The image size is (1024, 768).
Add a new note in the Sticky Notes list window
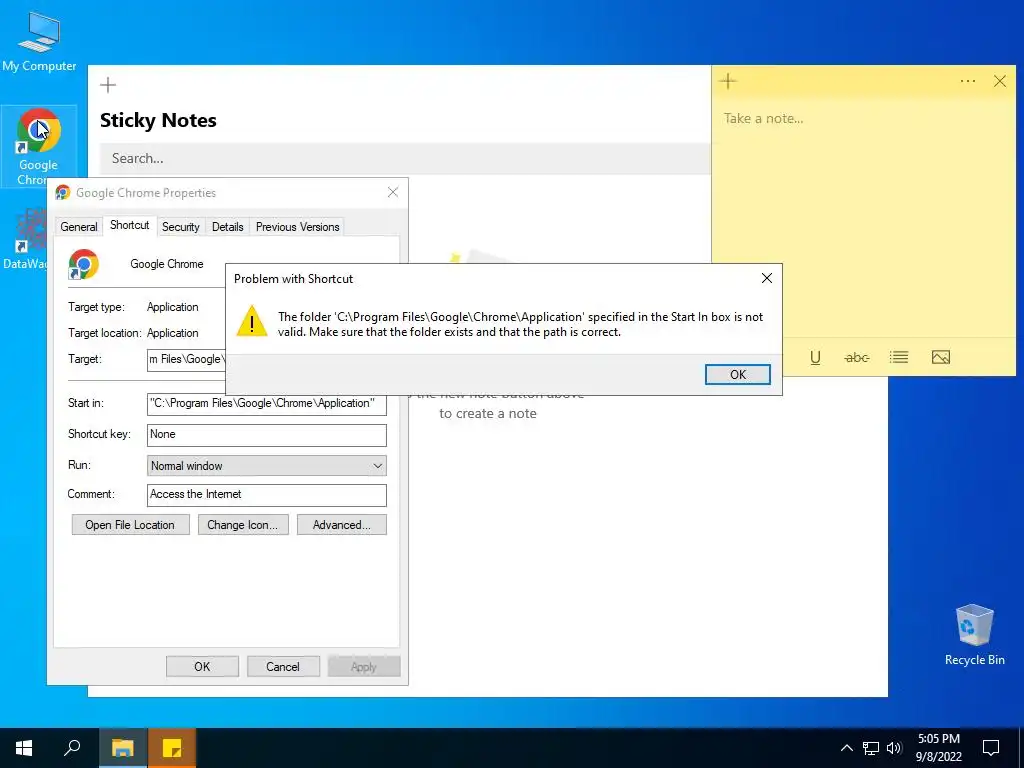(x=108, y=85)
